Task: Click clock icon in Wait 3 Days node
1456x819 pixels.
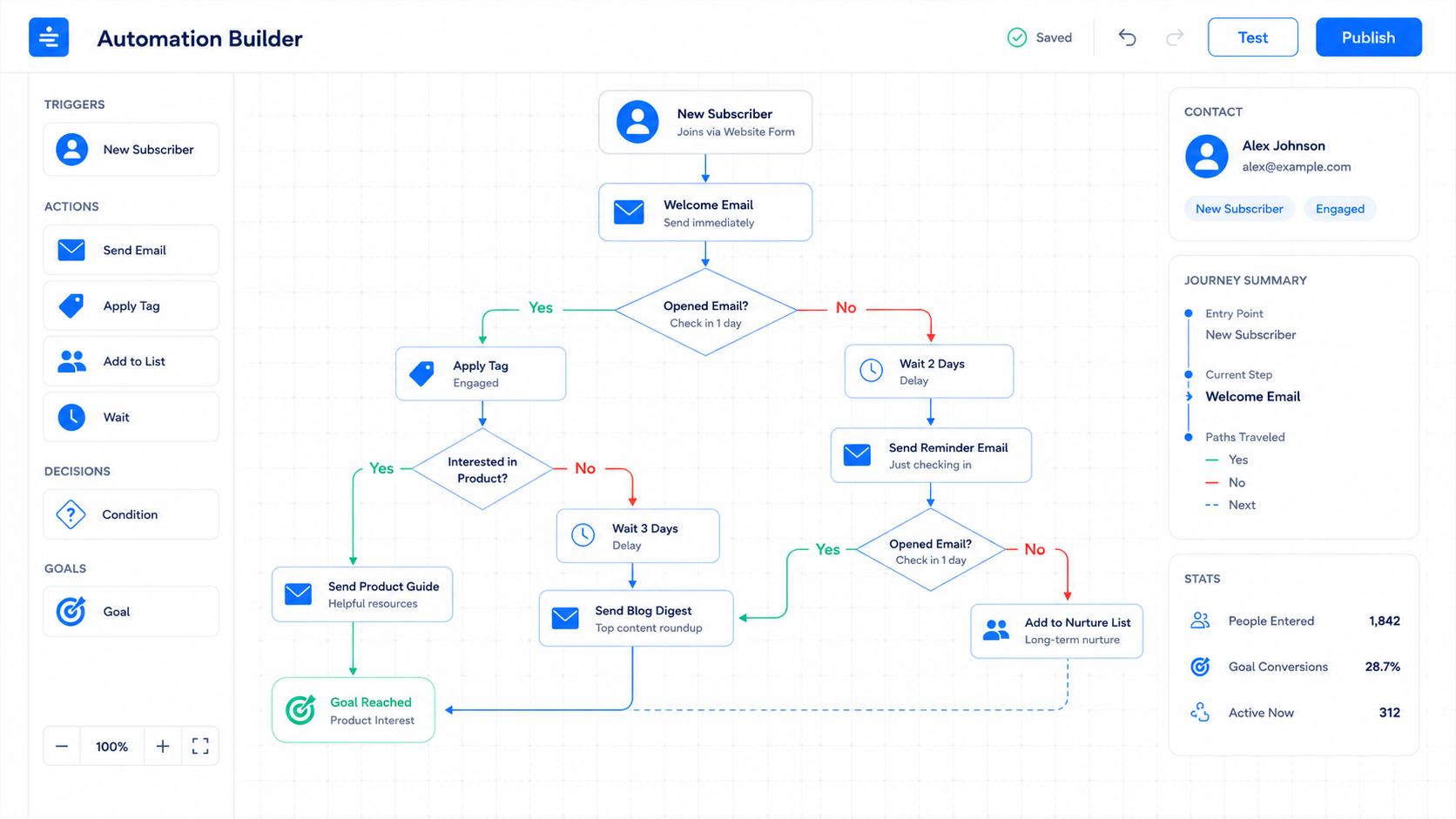Action: [x=583, y=535]
